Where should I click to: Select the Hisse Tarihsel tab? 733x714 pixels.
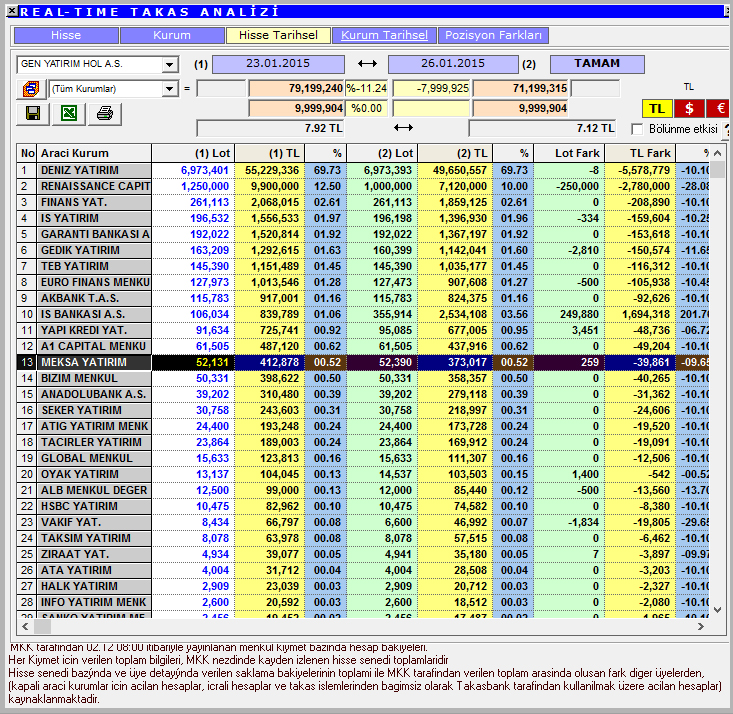(278, 35)
